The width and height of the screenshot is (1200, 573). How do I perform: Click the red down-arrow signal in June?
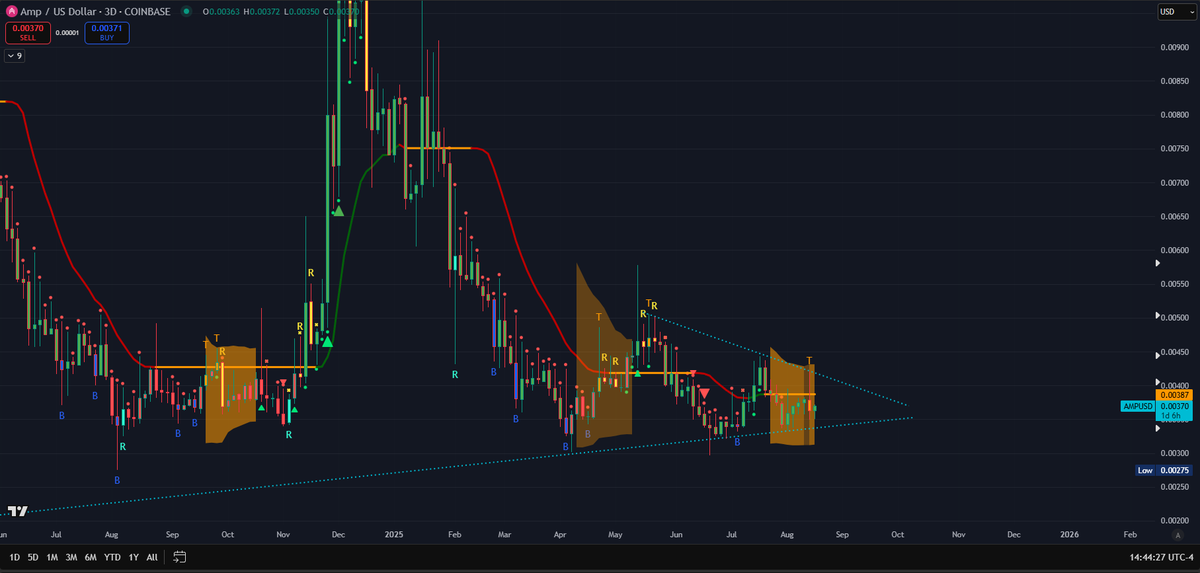click(x=705, y=393)
